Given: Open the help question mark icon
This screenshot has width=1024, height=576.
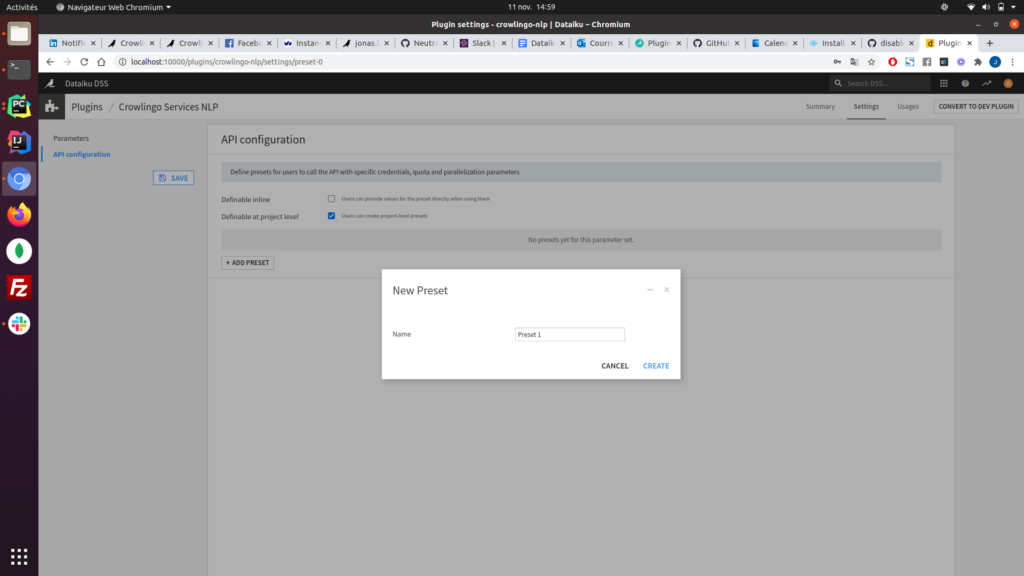Looking at the screenshot, I should tap(965, 84).
